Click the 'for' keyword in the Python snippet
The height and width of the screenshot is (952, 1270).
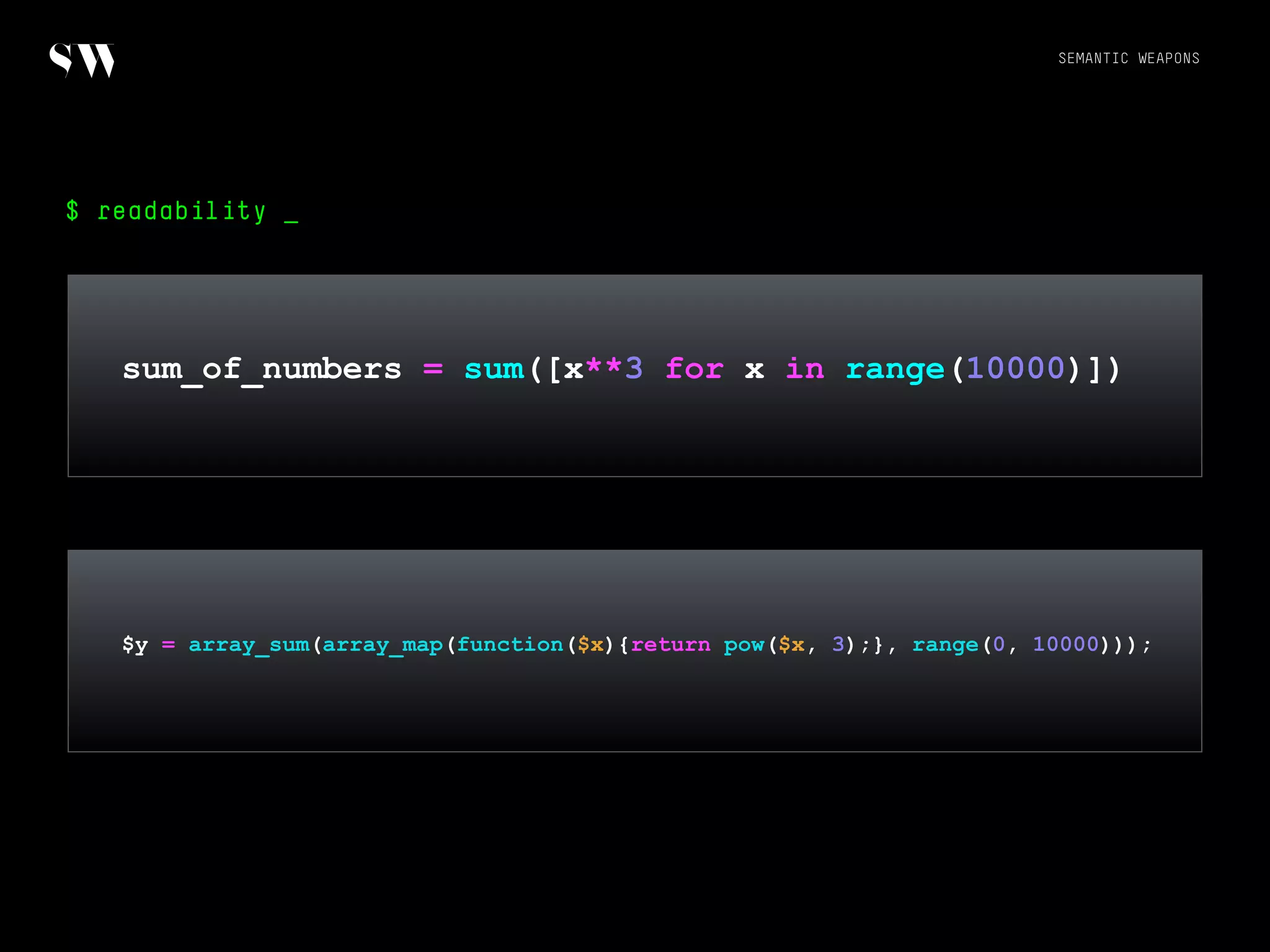pos(695,369)
